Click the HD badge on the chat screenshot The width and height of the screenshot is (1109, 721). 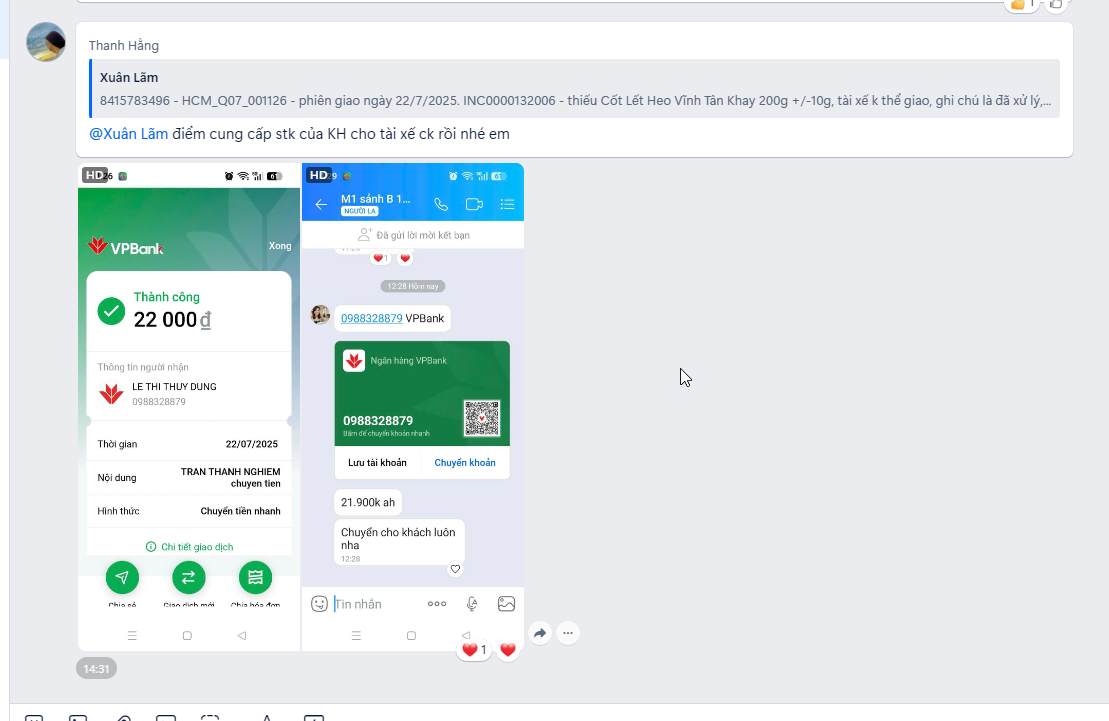(319, 175)
